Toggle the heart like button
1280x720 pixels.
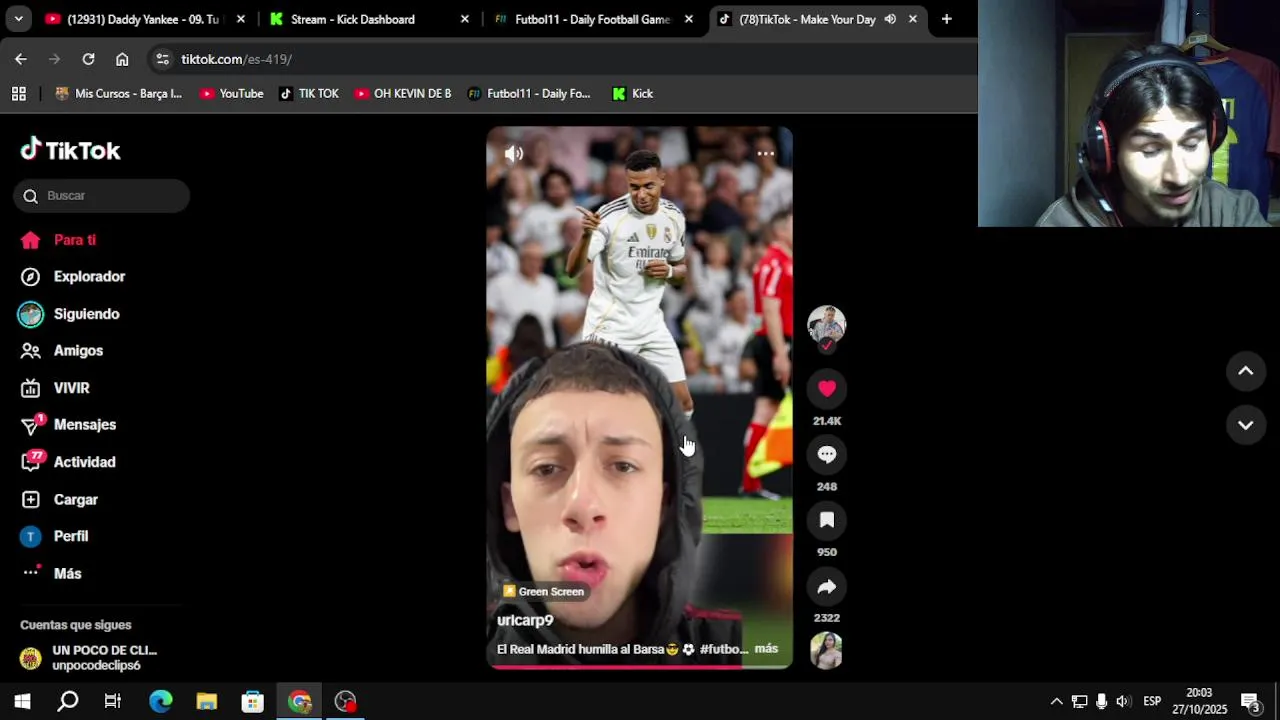click(827, 388)
